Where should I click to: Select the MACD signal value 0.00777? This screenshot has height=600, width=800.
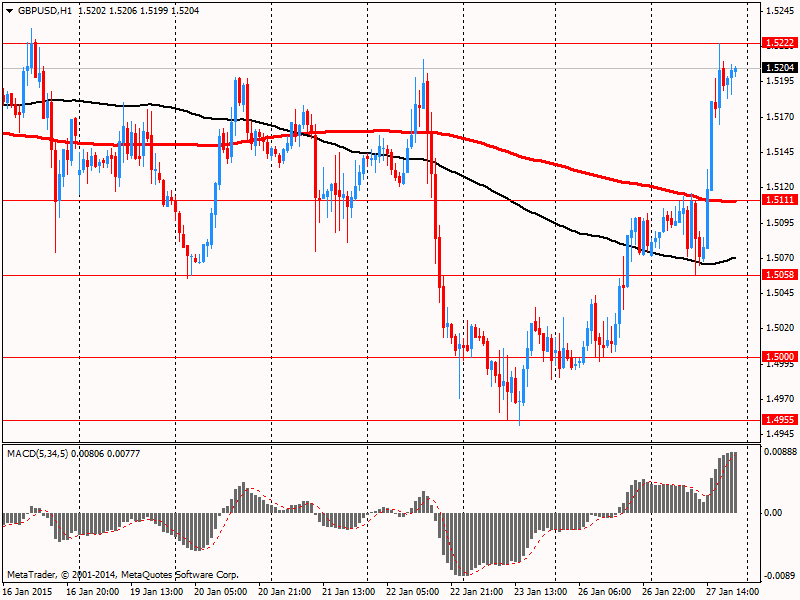[123, 454]
